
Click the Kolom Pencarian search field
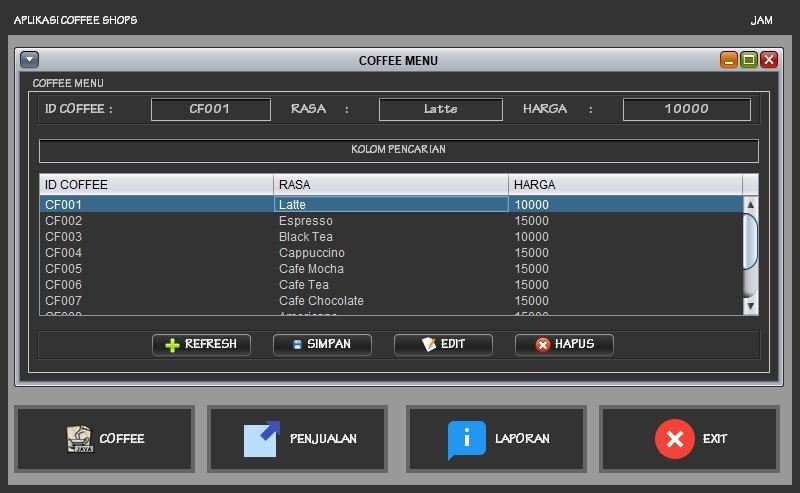pos(398,151)
